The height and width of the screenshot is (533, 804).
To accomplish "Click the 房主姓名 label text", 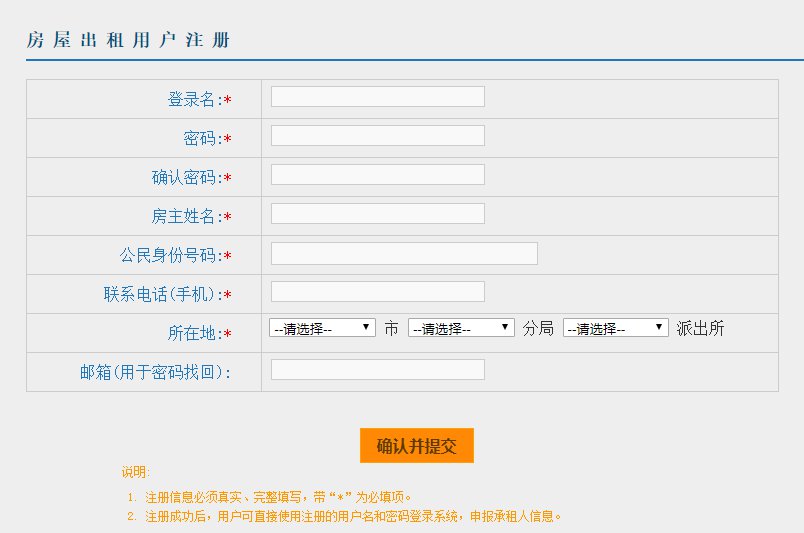I will [185, 216].
